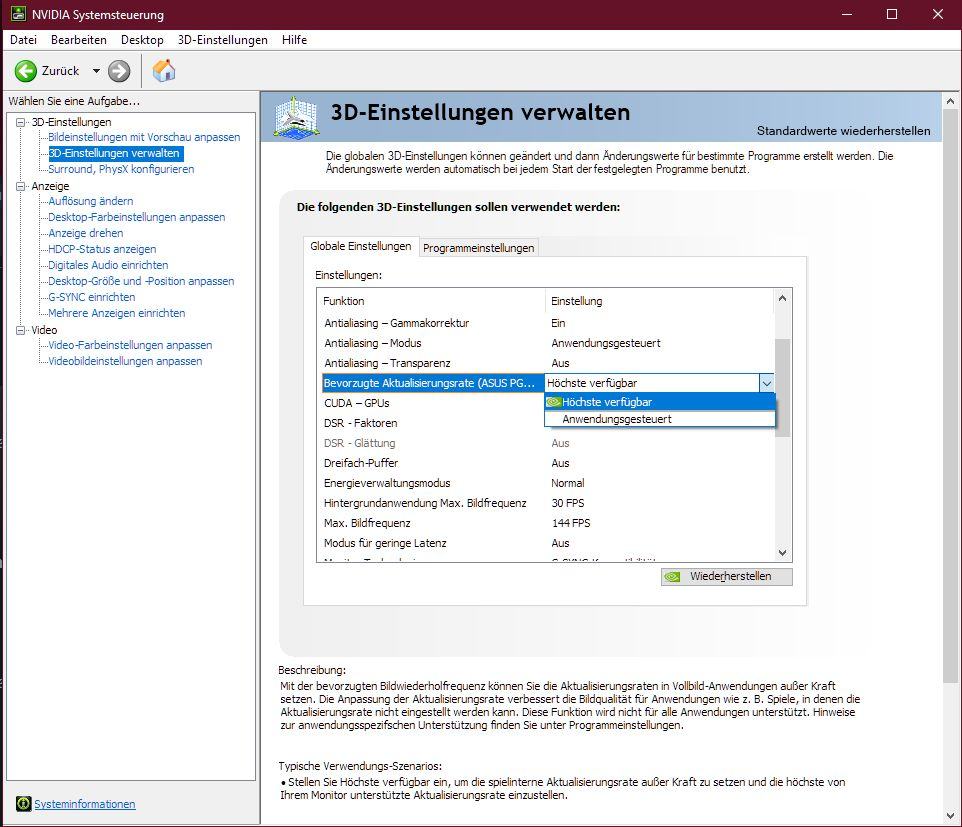Click the grey forward arrow icon
Viewport: 962px width, 827px height.
pyautogui.click(x=119, y=71)
